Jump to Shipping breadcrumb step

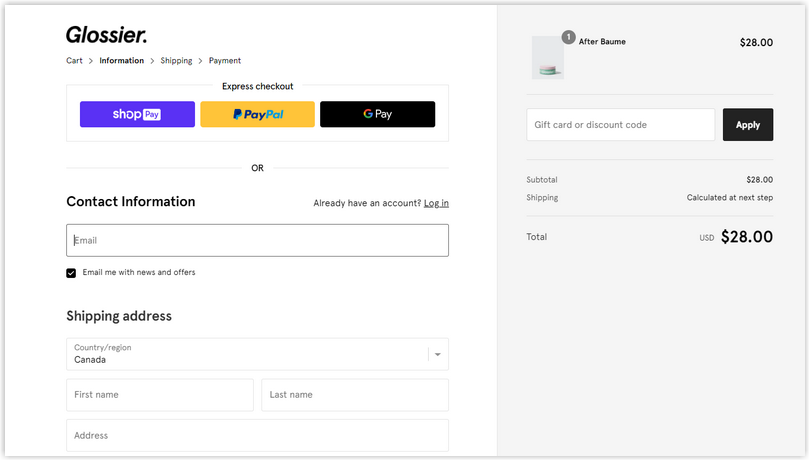[176, 61]
